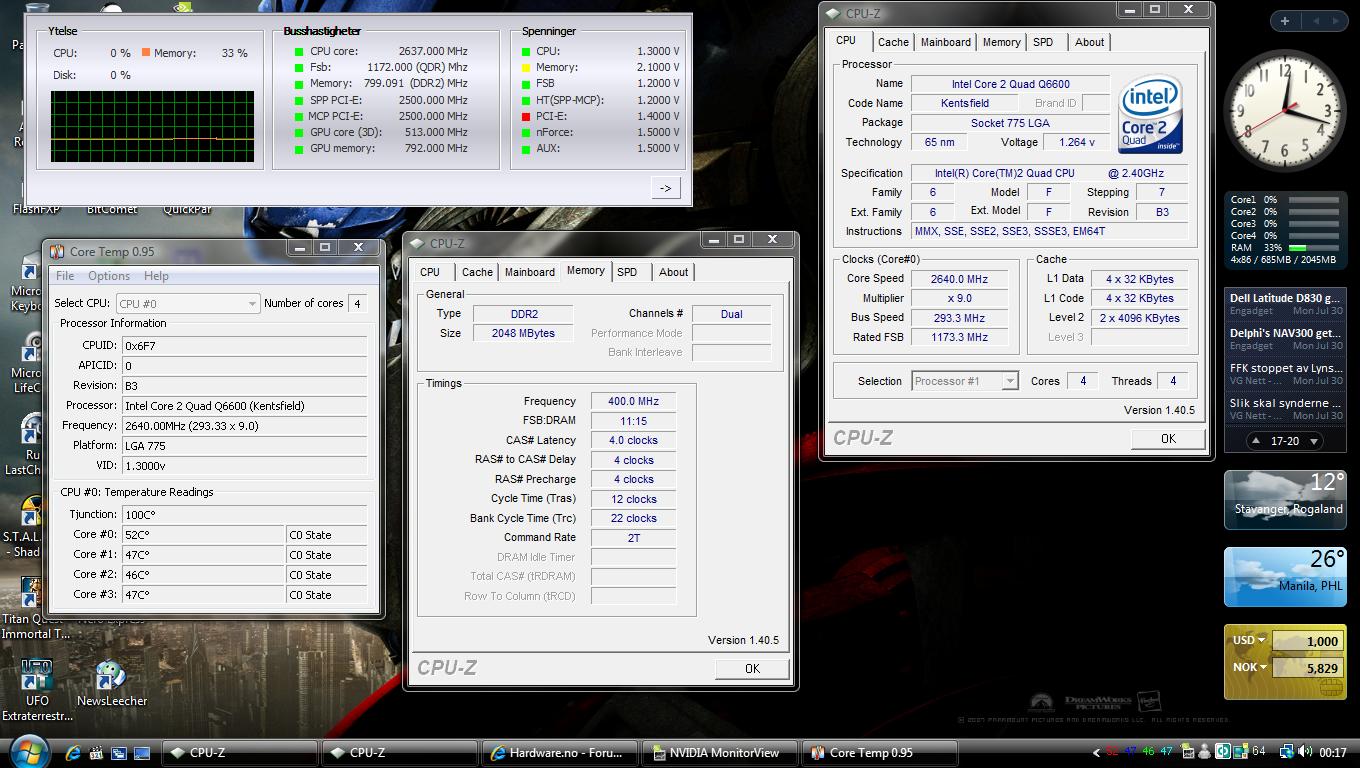
Task: Click the USD amount field 1,000
Action: click(x=1307, y=641)
